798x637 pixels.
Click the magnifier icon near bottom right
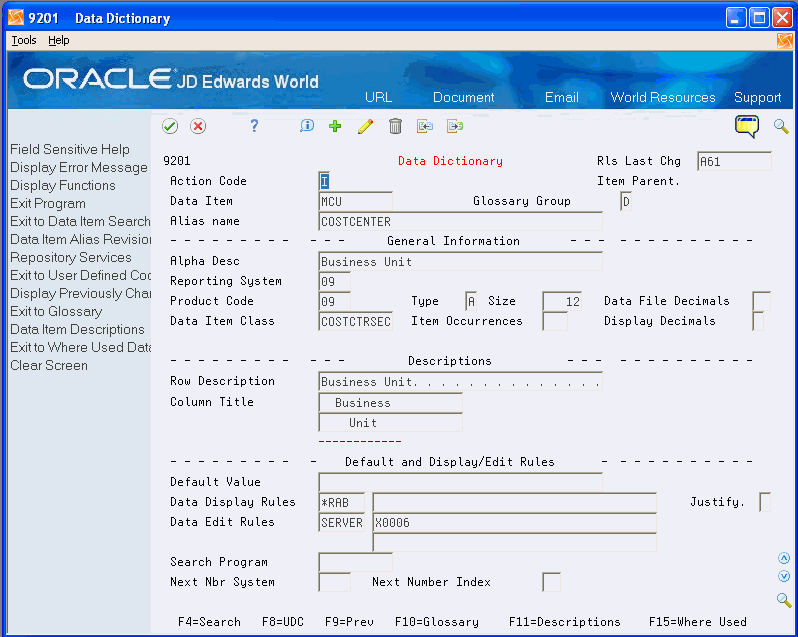pos(784,600)
